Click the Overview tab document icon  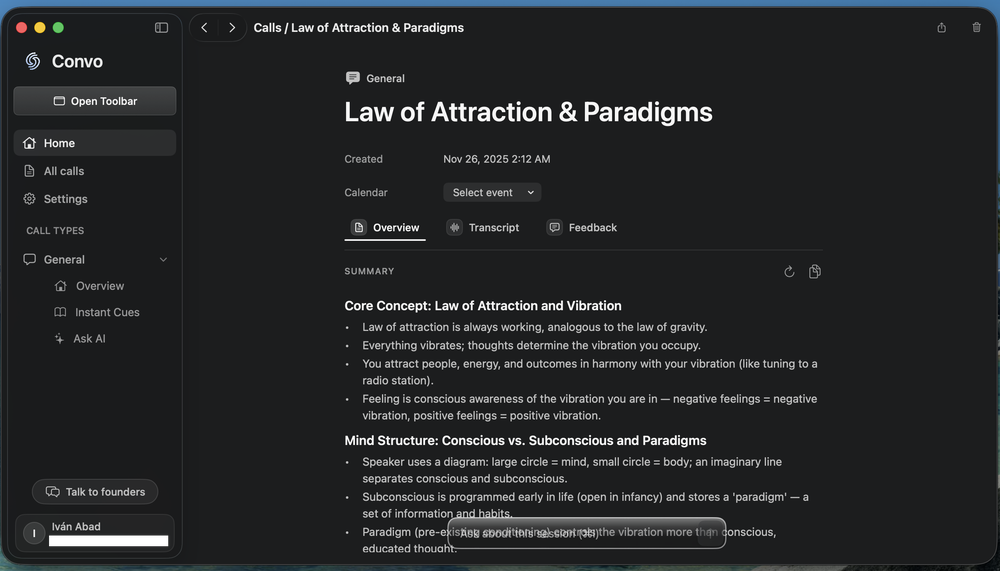click(359, 228)
